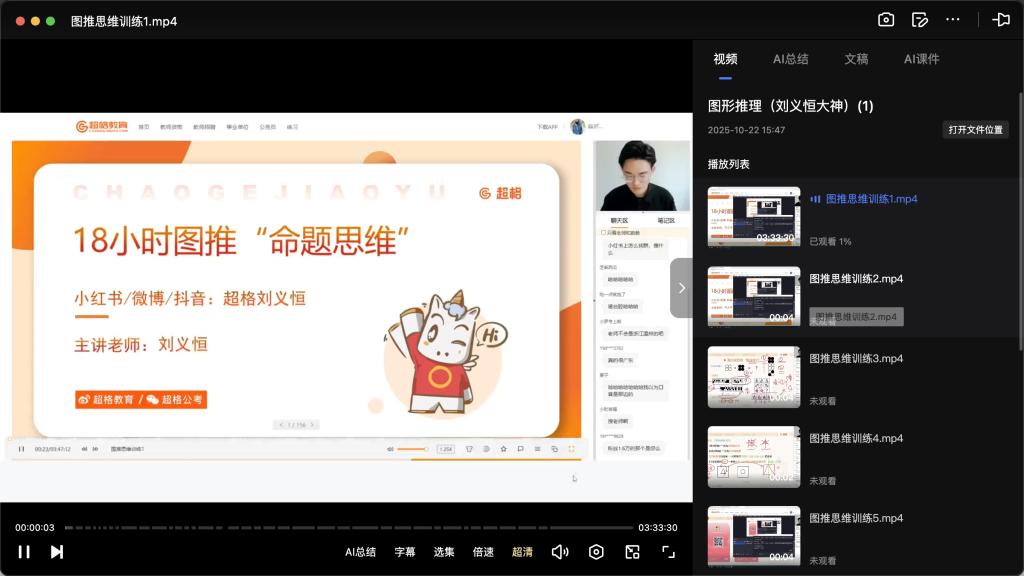Switch to the 文稿 tab

pos(856,59)
